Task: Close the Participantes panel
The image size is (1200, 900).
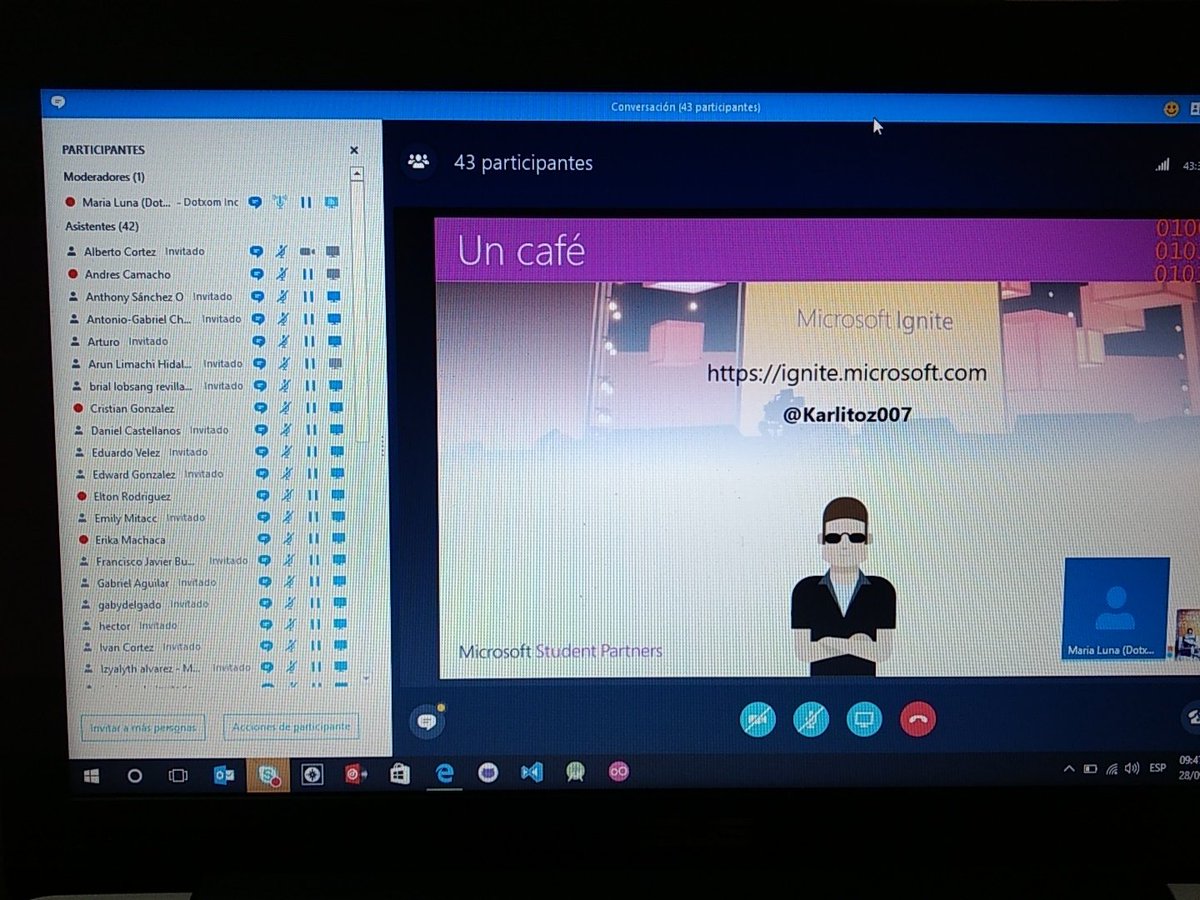Action: coord(354,150)
